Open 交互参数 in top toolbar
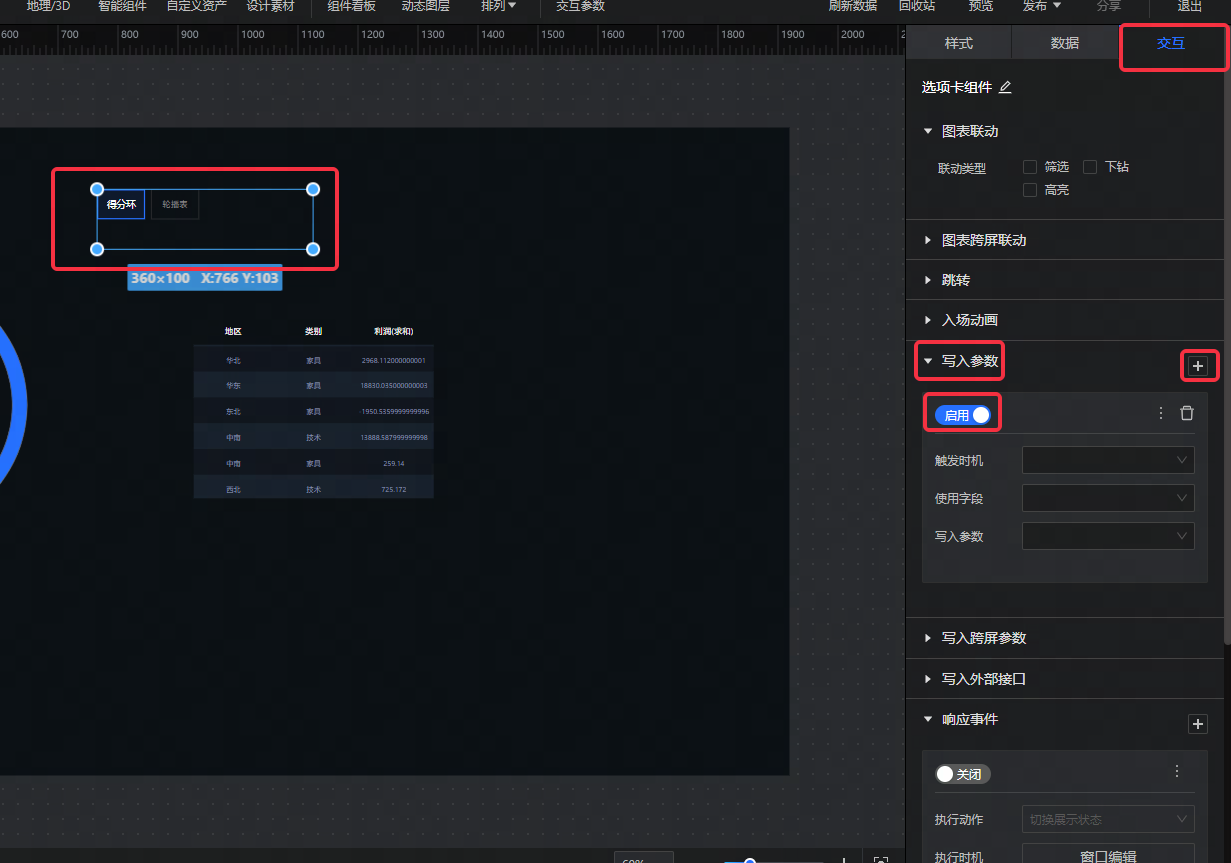Image resolution: width=1231 pixels, height=863 pixels. tap(581, 6)
